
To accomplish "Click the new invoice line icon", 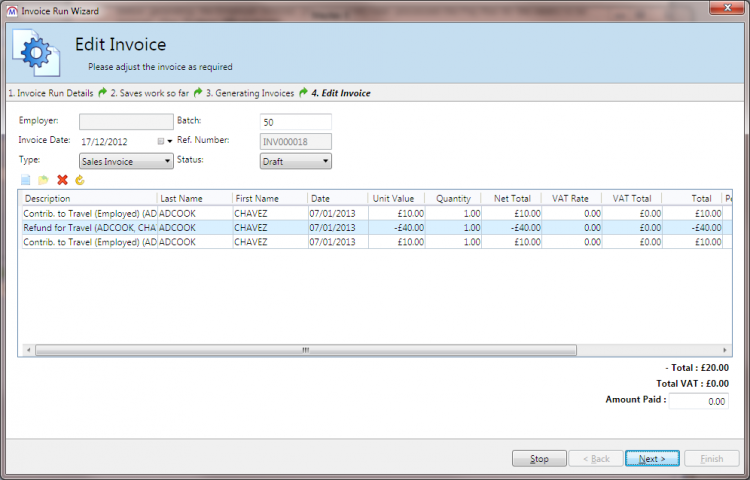I will pyautogui.click(x=25, y=180).
